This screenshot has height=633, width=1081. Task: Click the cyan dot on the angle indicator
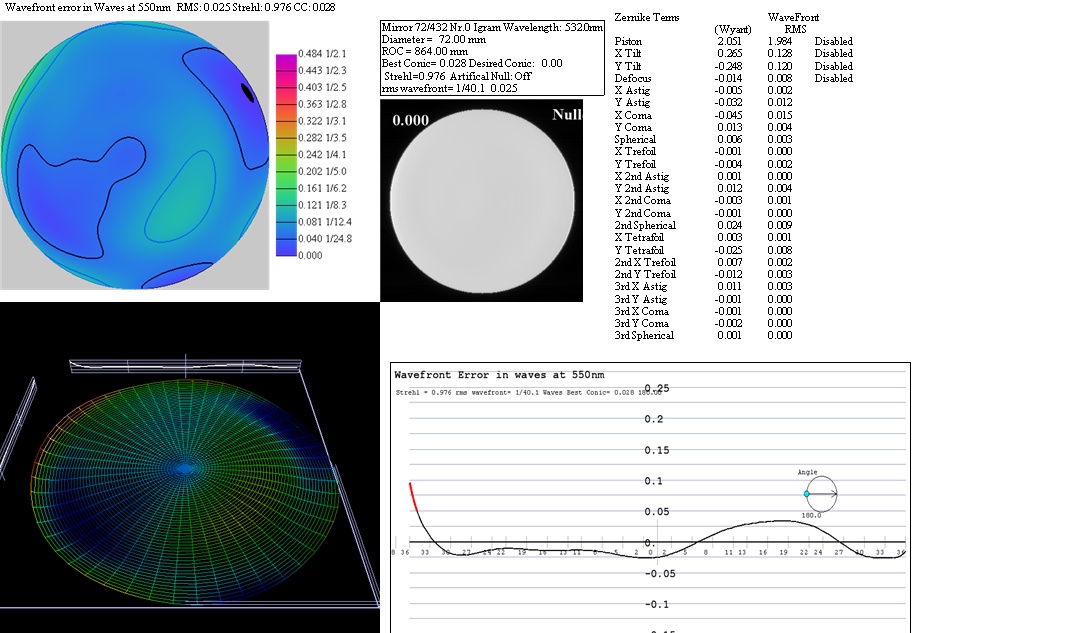tap(807, 494)
